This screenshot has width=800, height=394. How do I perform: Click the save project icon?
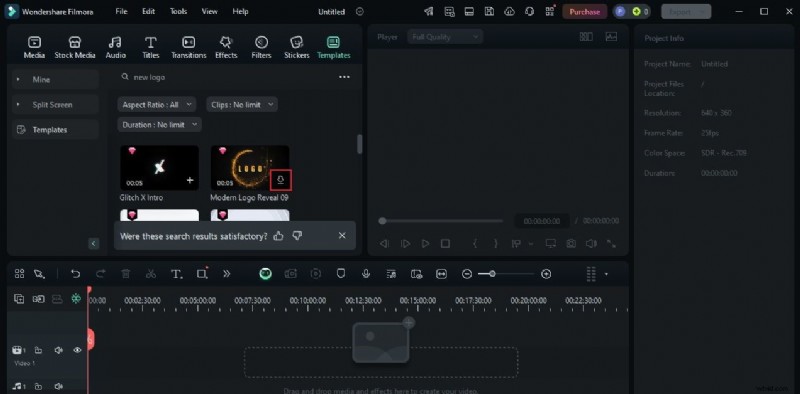(489, 11)
